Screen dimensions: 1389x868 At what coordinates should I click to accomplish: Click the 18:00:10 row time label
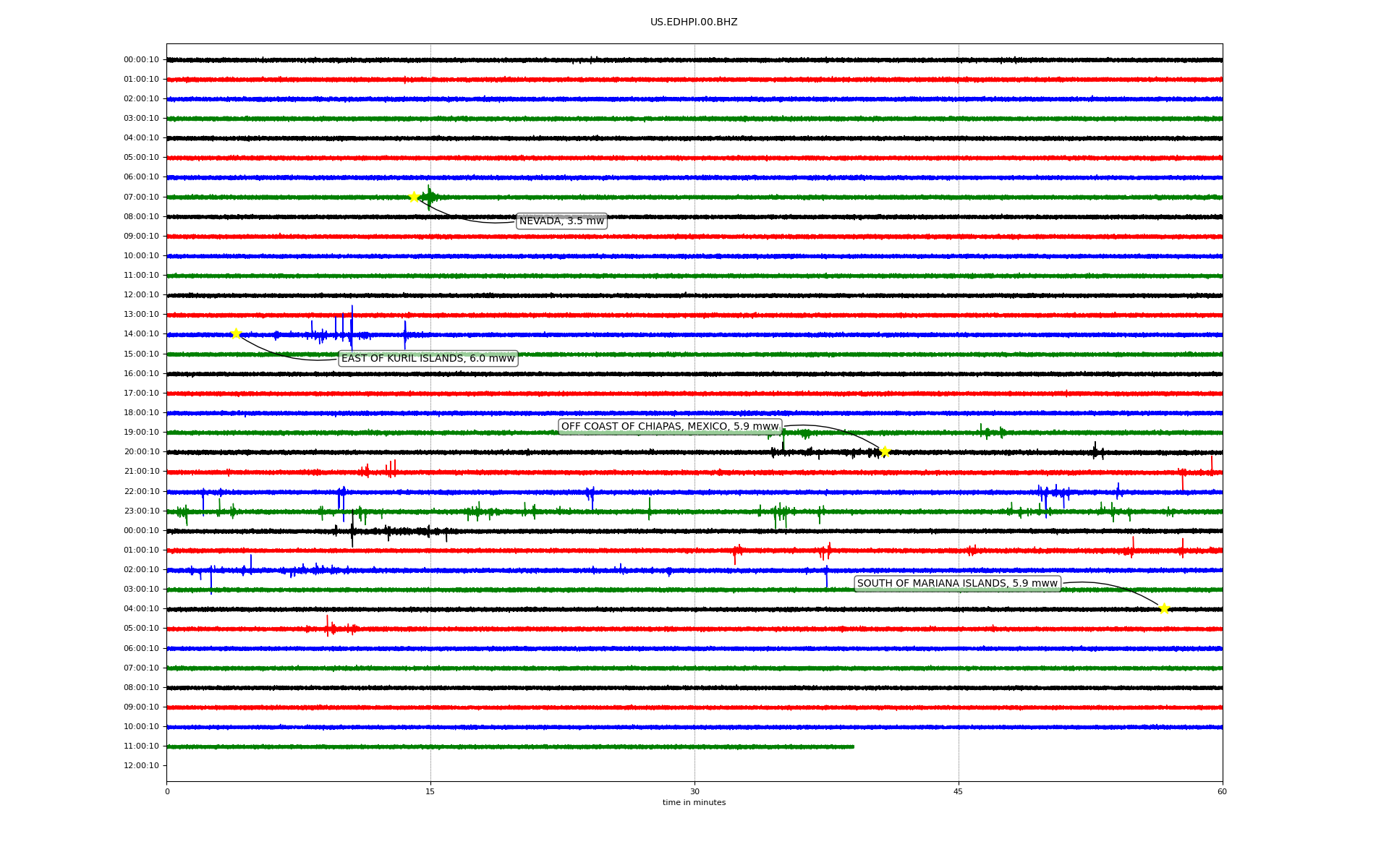point(141,413)
